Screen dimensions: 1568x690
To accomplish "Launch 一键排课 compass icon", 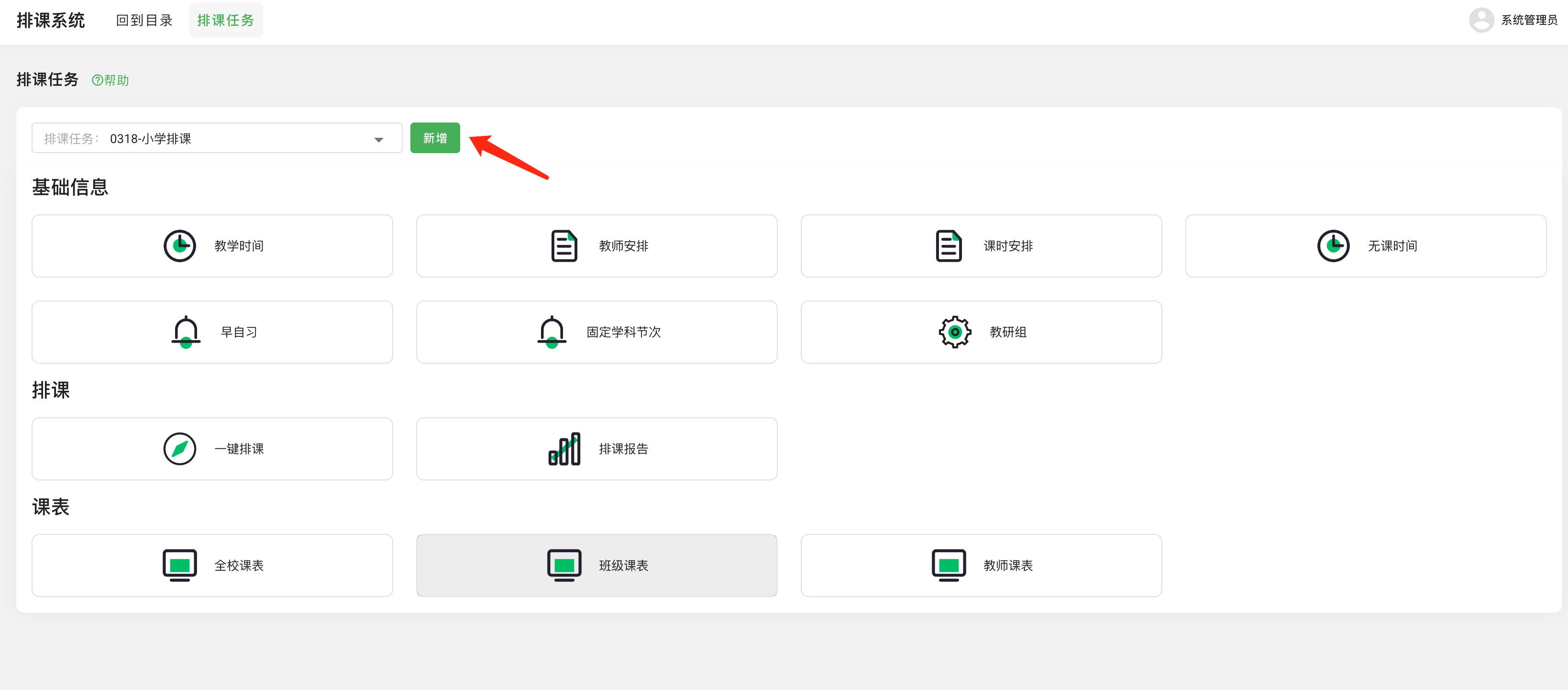I will pos(179,449).
